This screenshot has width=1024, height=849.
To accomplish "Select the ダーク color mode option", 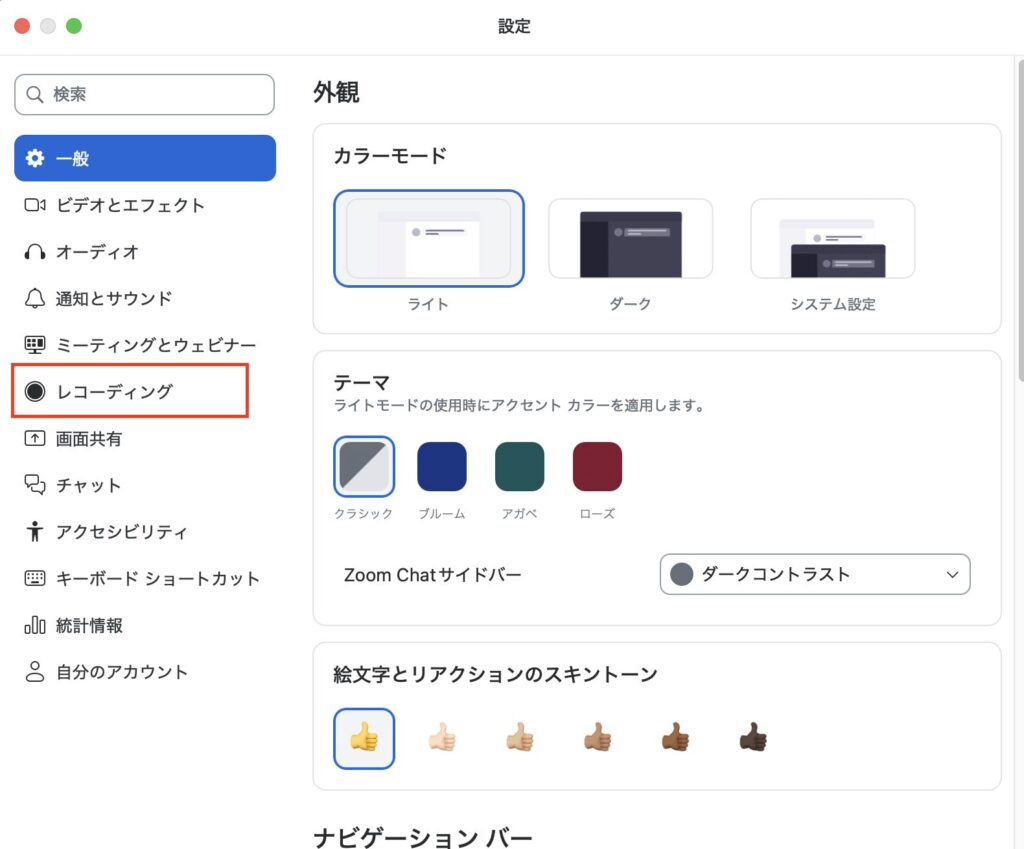I will pos(630,239).
